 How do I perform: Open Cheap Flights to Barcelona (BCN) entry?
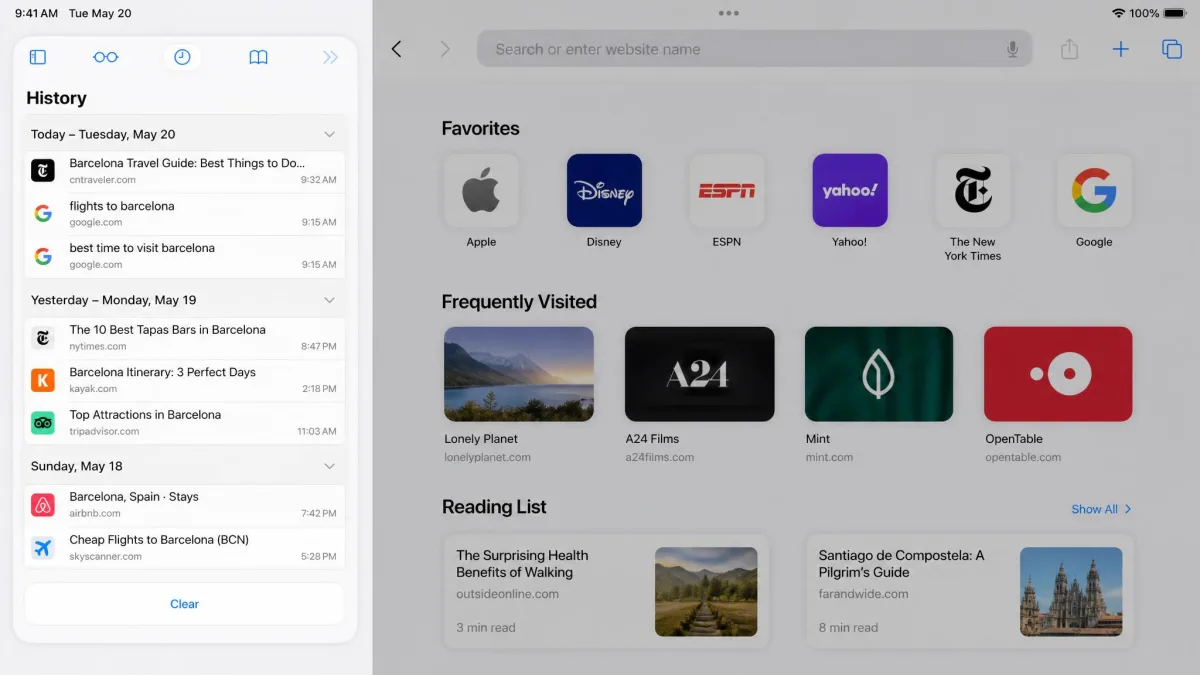185,547
